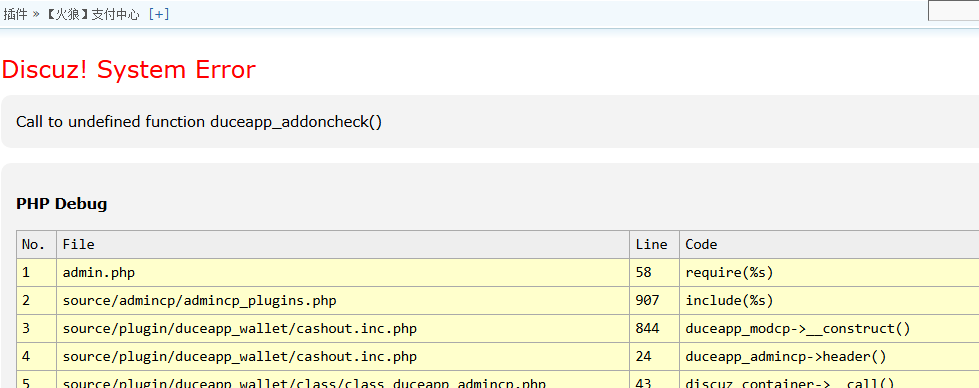The height and width of the screenshot is (388, 979).
Task: Click the [+] link in breadcrumb
Action: pos(159,14)
